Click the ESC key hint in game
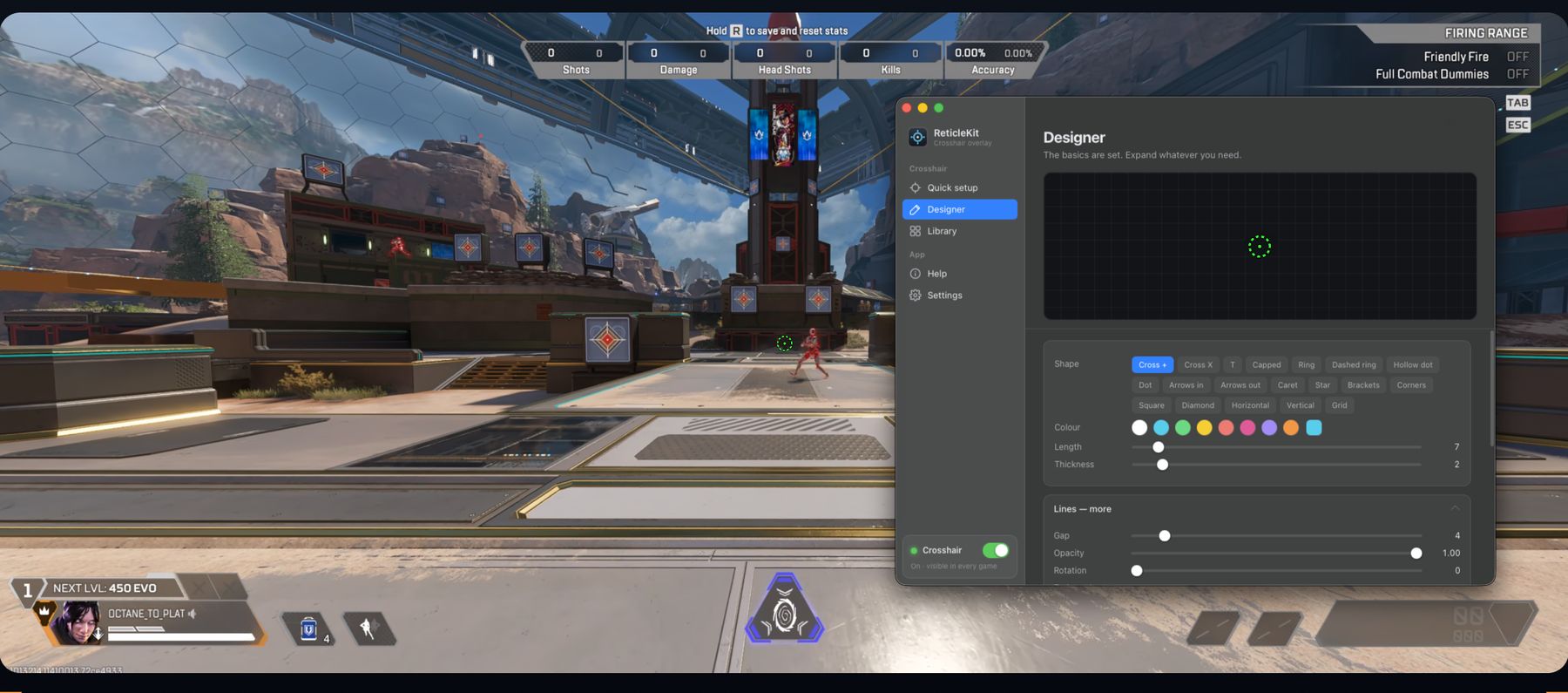Image resolution: width=1568 pixels, height=693 pixels. click(1517, 125)
